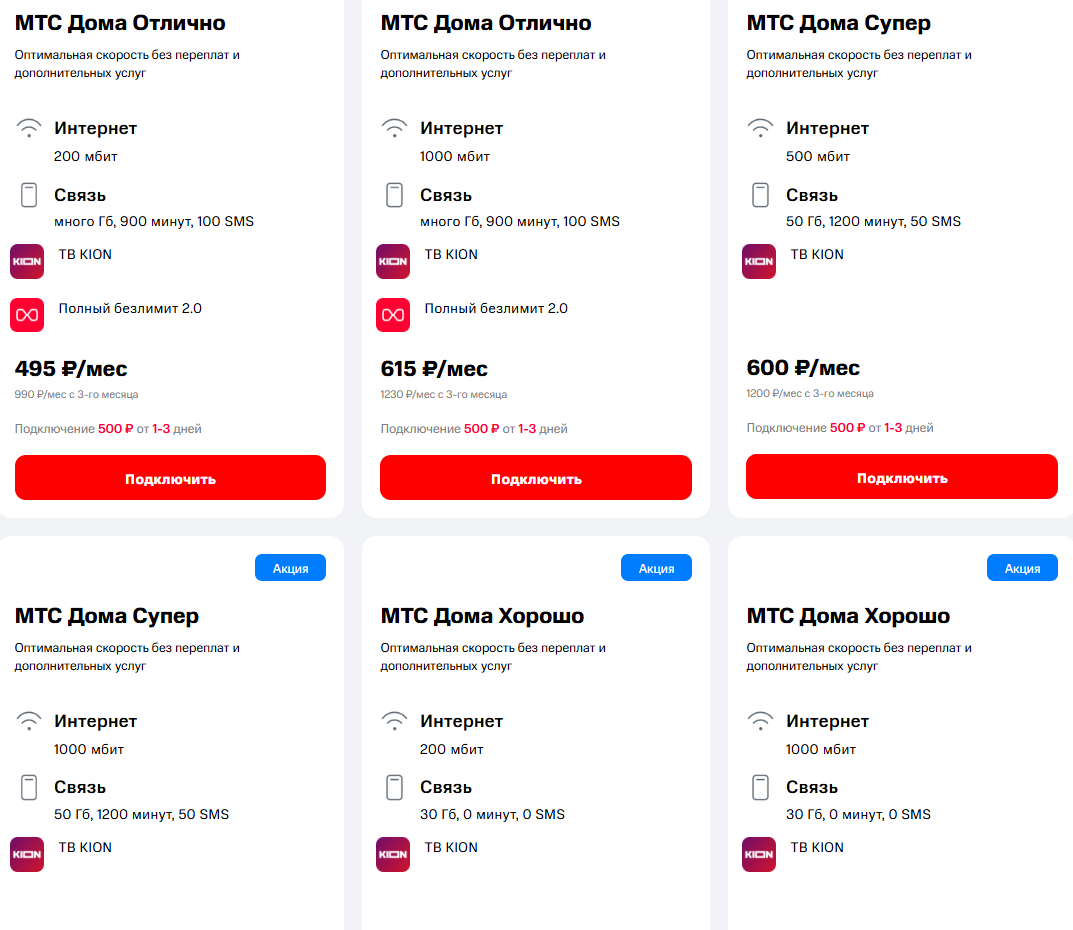Click the KION icon in the 600 ₽/мес card
1073x930 pixels.
(x=759, y=261)
